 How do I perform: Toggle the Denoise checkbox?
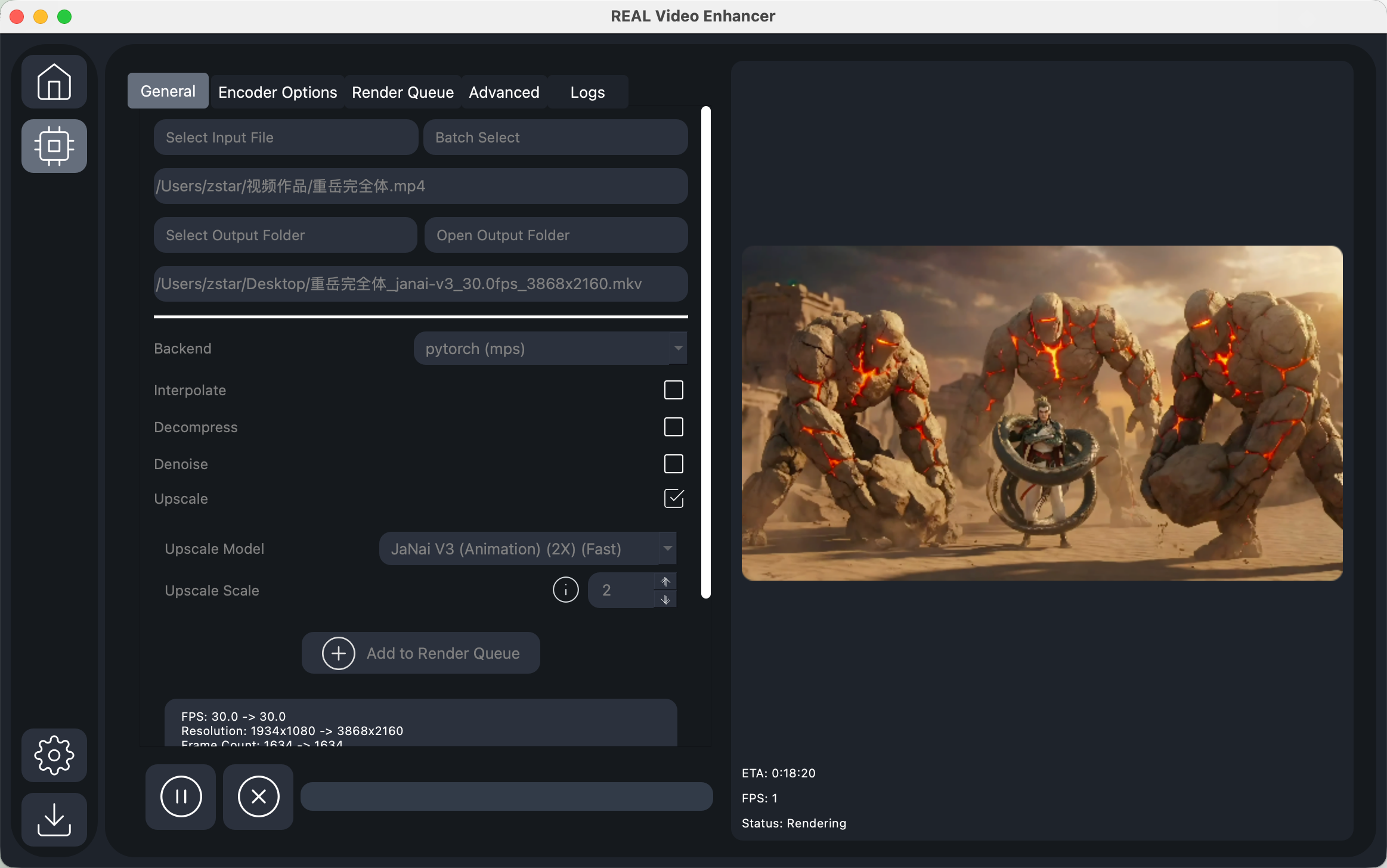tap(673, 464)
